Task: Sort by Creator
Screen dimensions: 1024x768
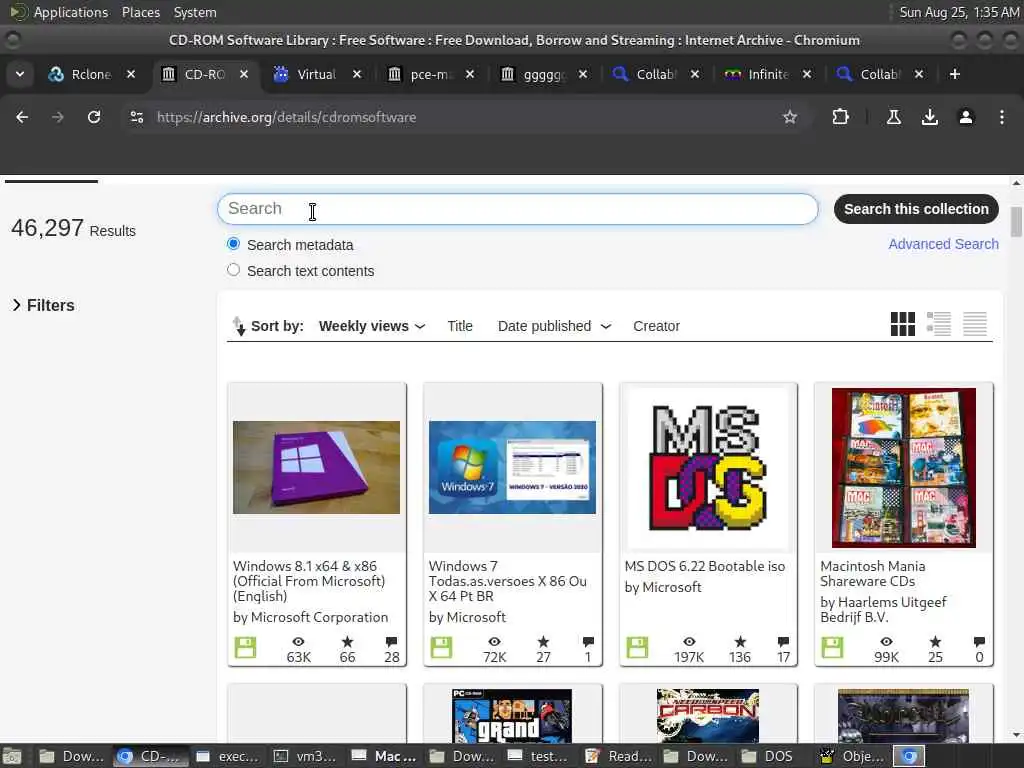Action: (656, 326)
